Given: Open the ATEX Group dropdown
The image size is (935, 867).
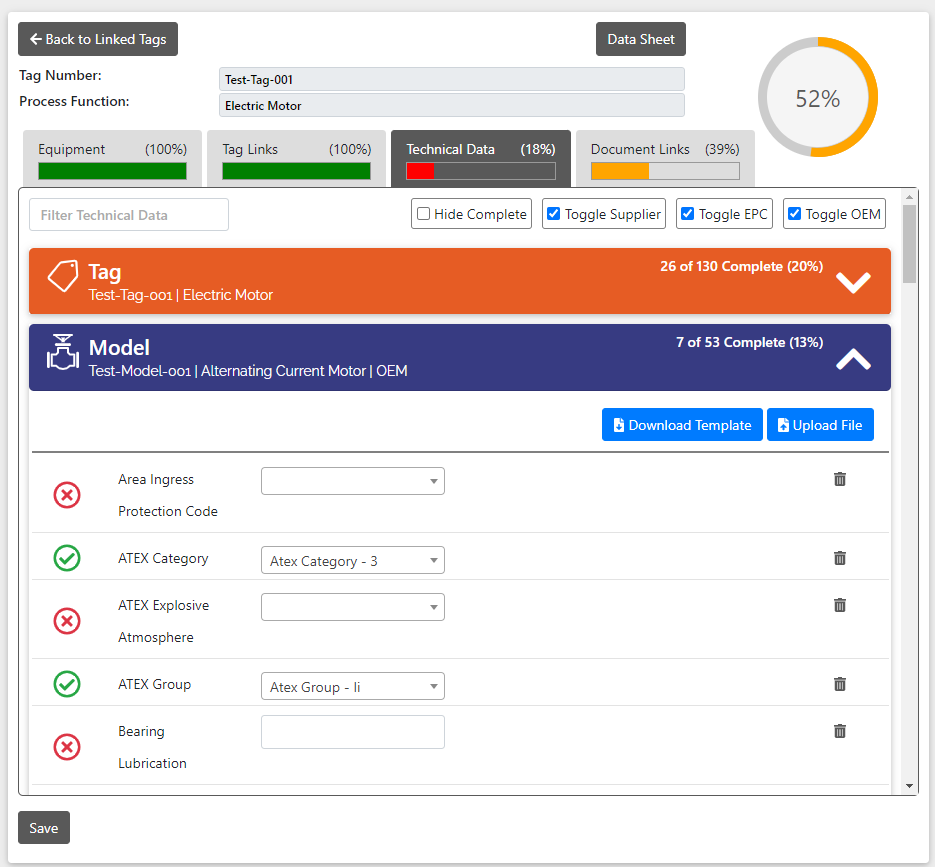Looking at the screenshot, I should [x=353, y=686].
